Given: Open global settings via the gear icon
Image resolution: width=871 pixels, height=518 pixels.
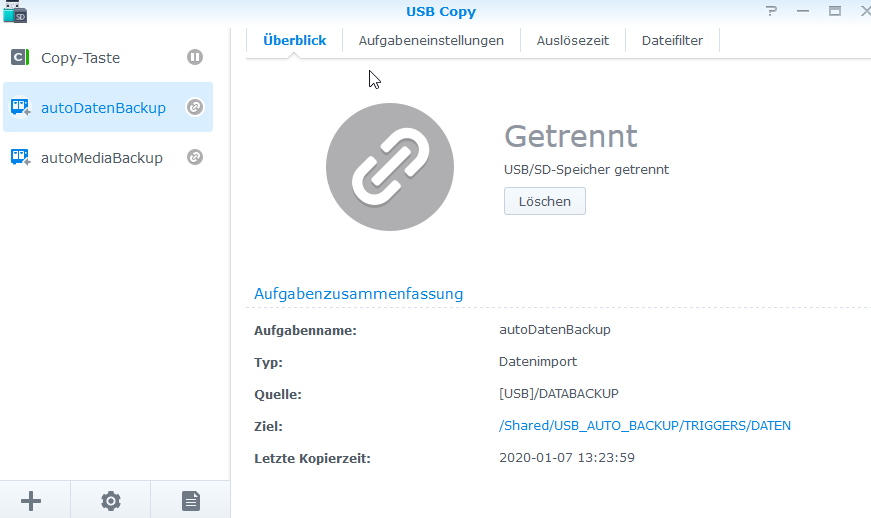Looking at the screenshot, I should point(111,501).
